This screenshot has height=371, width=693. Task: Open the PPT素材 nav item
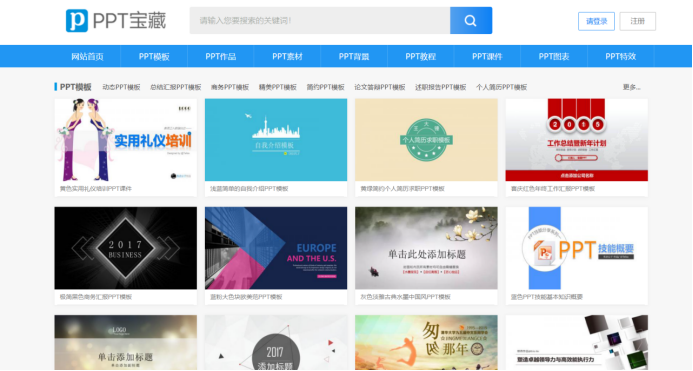pos(287,57)
